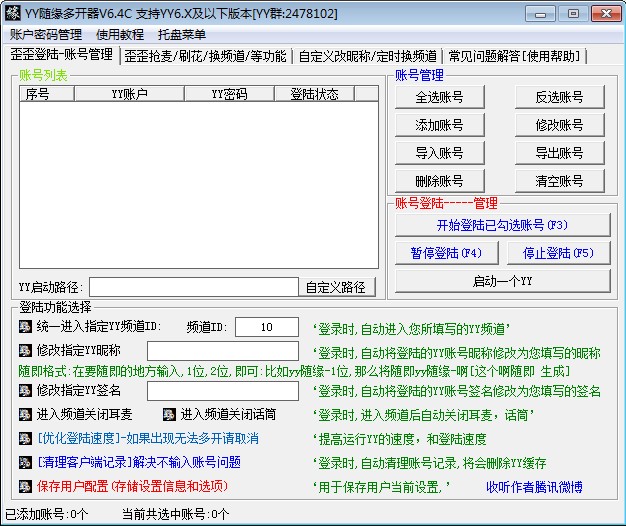The height and width of the screenshot is (526, 626).
Task: Switch to the 歪歪抢麦/刷花/换频道/等功能 tab
Action: click(206, 56)
